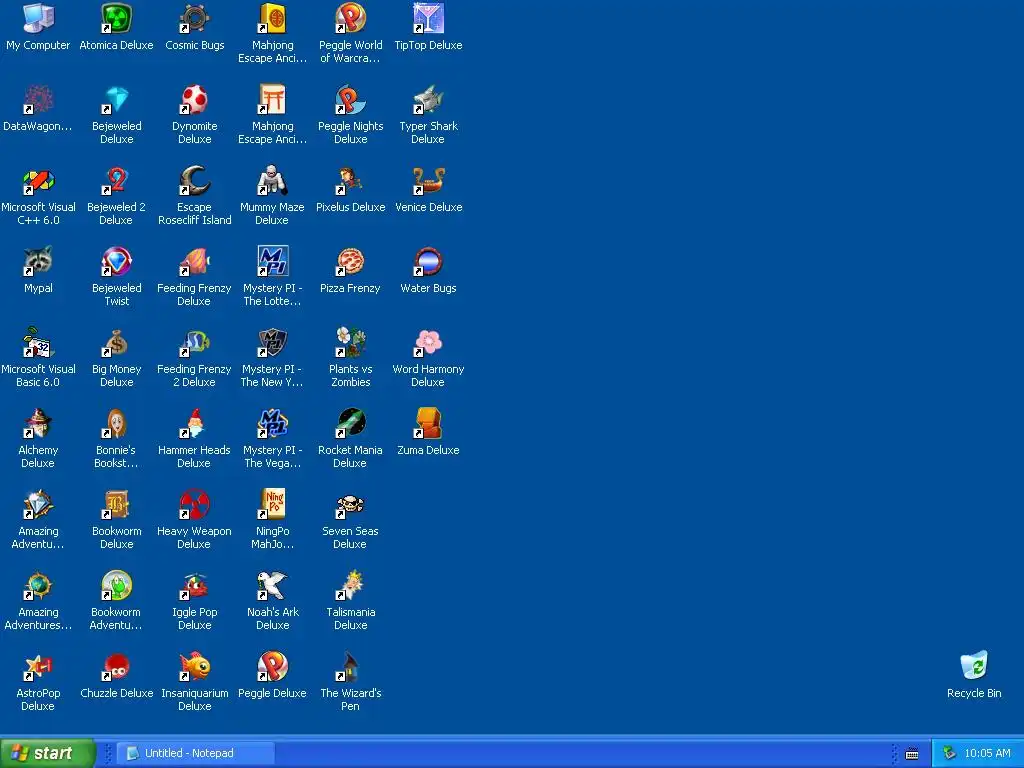The width and height of the screenshot is (1024, 768).
Task: Select the Pizza Frenzy icon
Action: (x=350, y=261)
